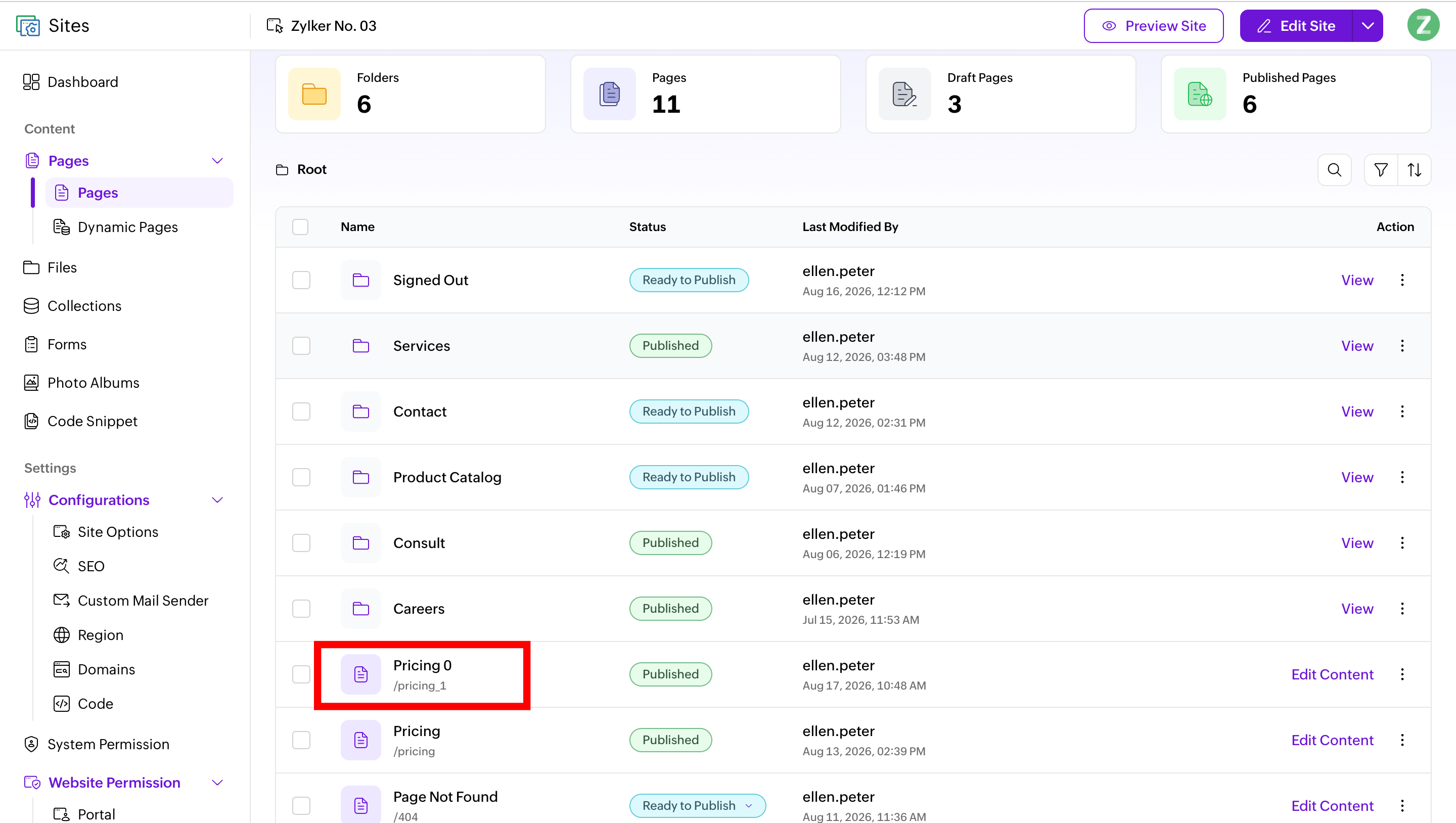The width and height of the screenshot is (1456, 823).
Task: Open the three-dot menu for Careers
Action: (x=1402, y=608)
